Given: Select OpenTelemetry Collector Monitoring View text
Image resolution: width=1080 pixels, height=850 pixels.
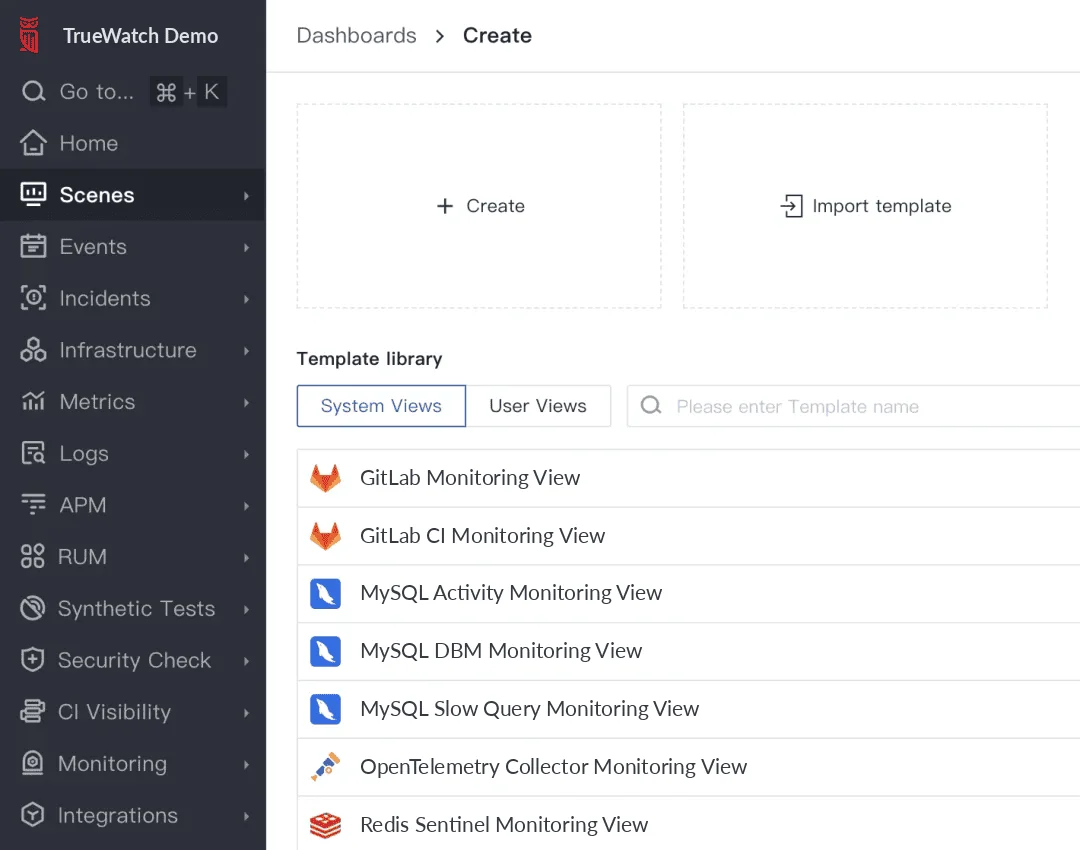Looking at the screenshot, I should point(553,766).
